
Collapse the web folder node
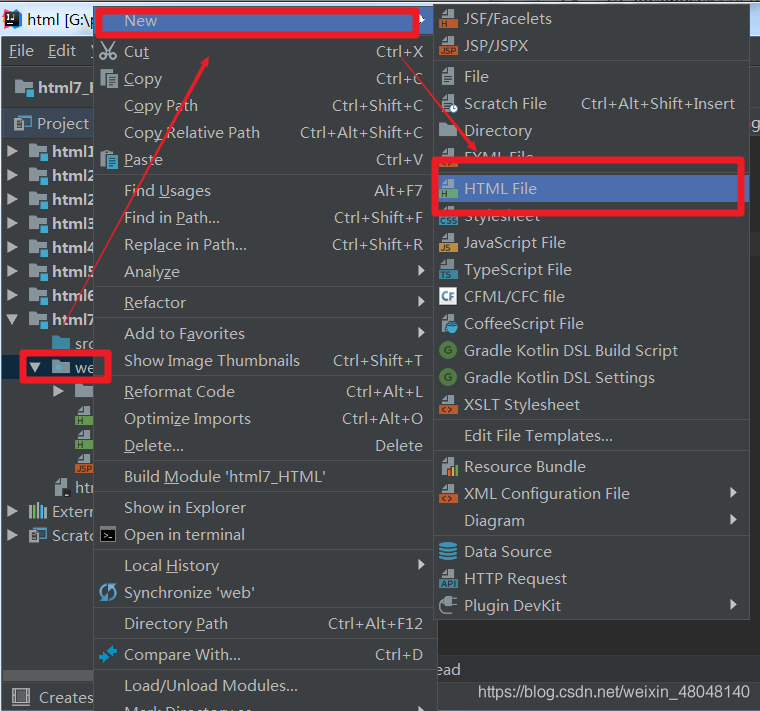35,367
